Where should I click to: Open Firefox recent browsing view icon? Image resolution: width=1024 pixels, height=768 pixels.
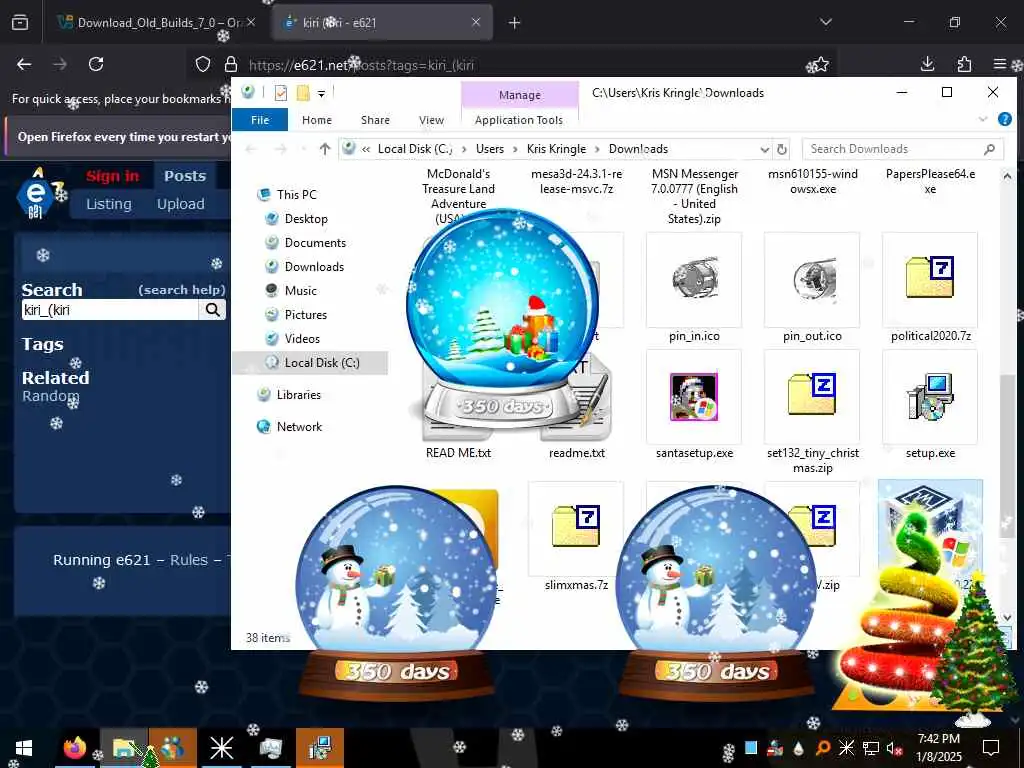(20, 23)
